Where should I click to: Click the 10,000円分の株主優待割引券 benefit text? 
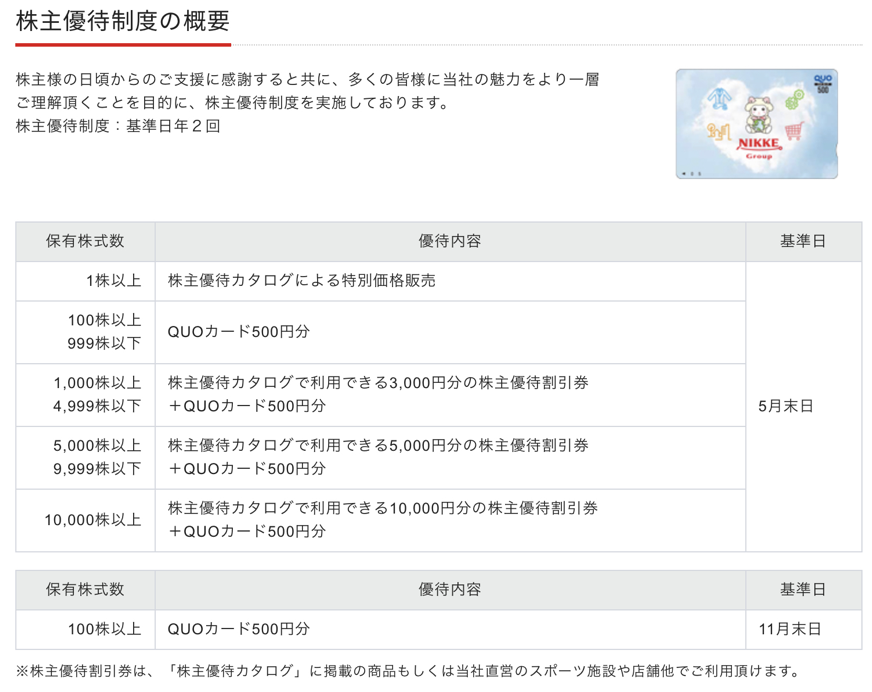(383, 520)
